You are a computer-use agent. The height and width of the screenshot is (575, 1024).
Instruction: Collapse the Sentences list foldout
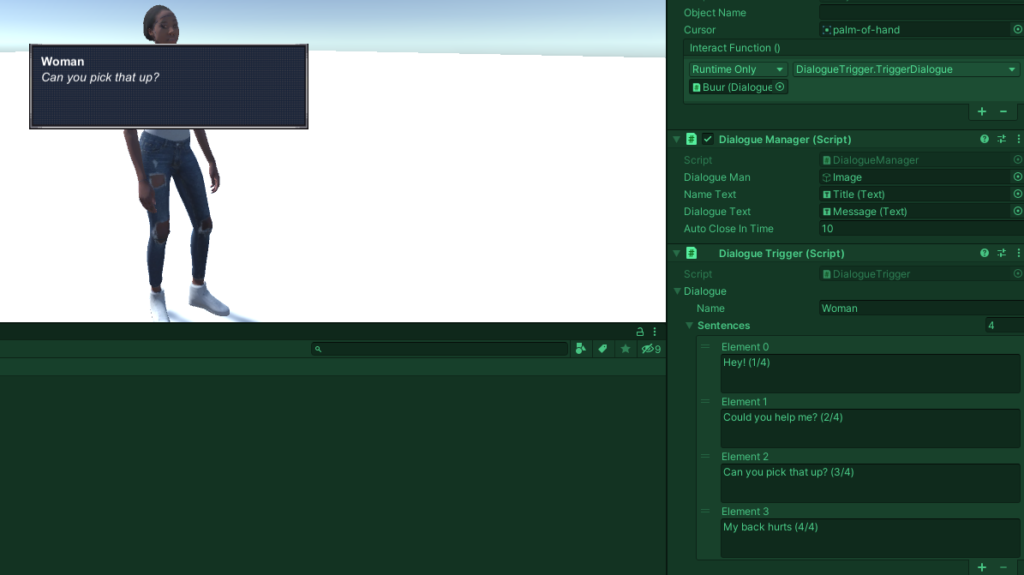(689, 326)
